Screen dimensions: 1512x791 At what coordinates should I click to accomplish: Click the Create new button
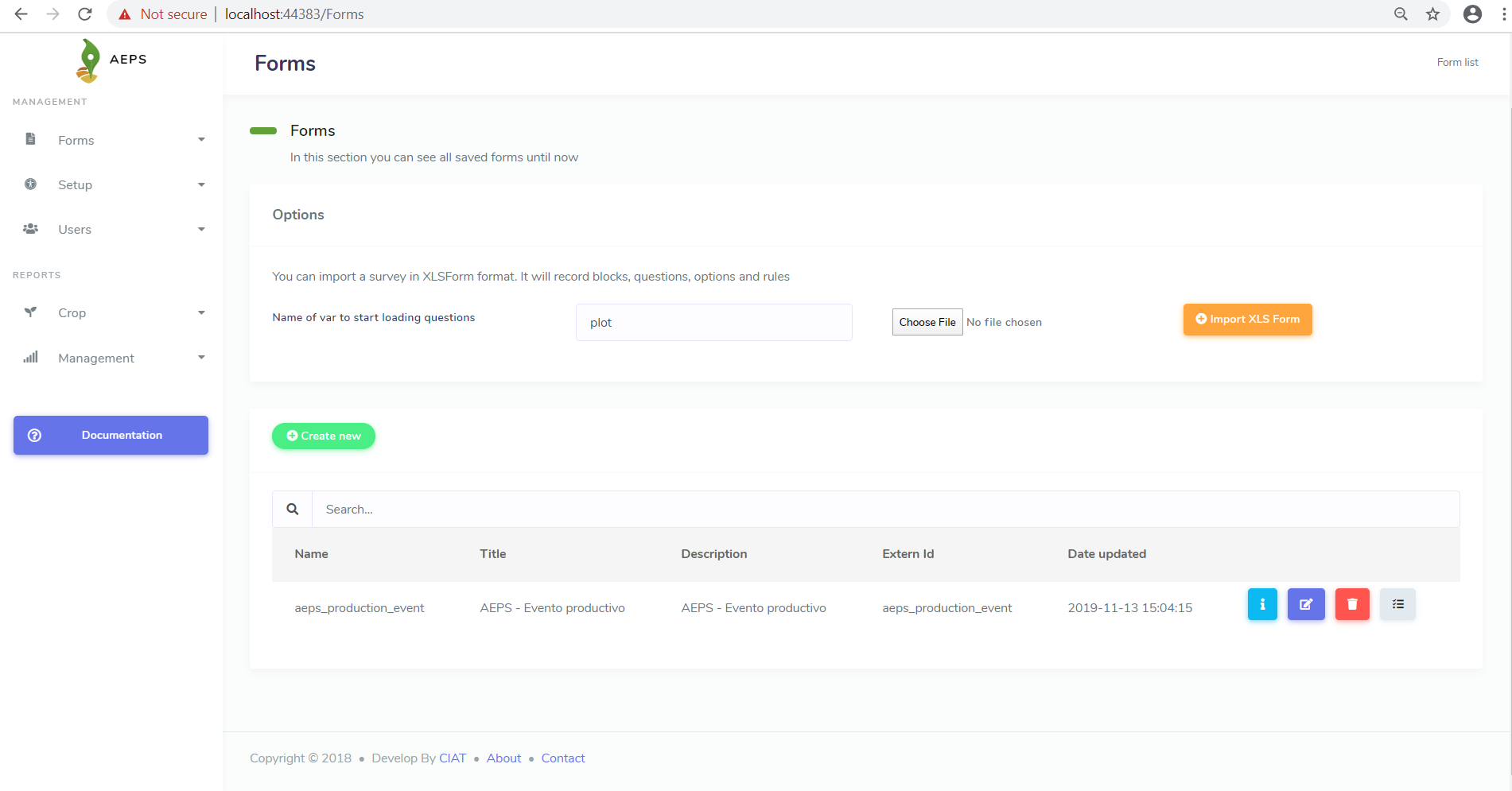tap(324, 436)
